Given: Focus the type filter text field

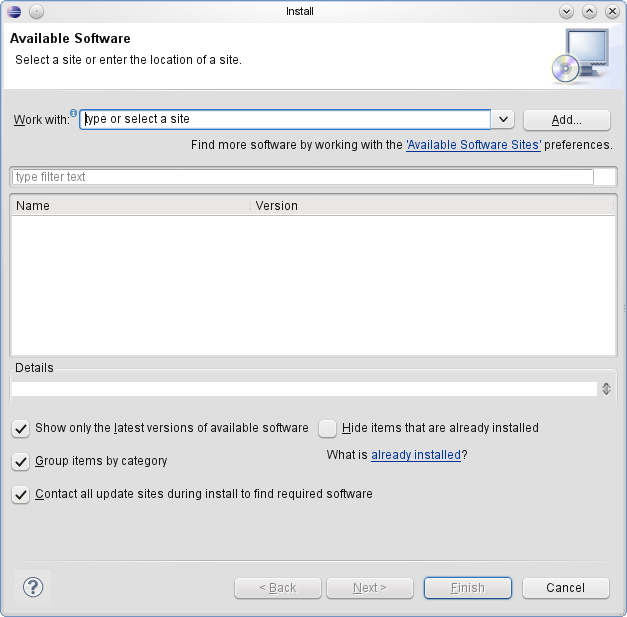Looking at the screenshot, I should pos(300,177).
